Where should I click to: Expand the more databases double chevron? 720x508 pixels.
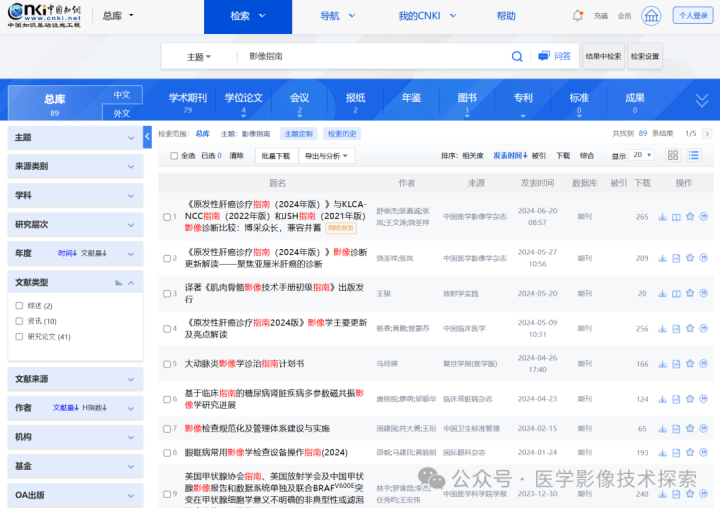(x=702, y=100)
